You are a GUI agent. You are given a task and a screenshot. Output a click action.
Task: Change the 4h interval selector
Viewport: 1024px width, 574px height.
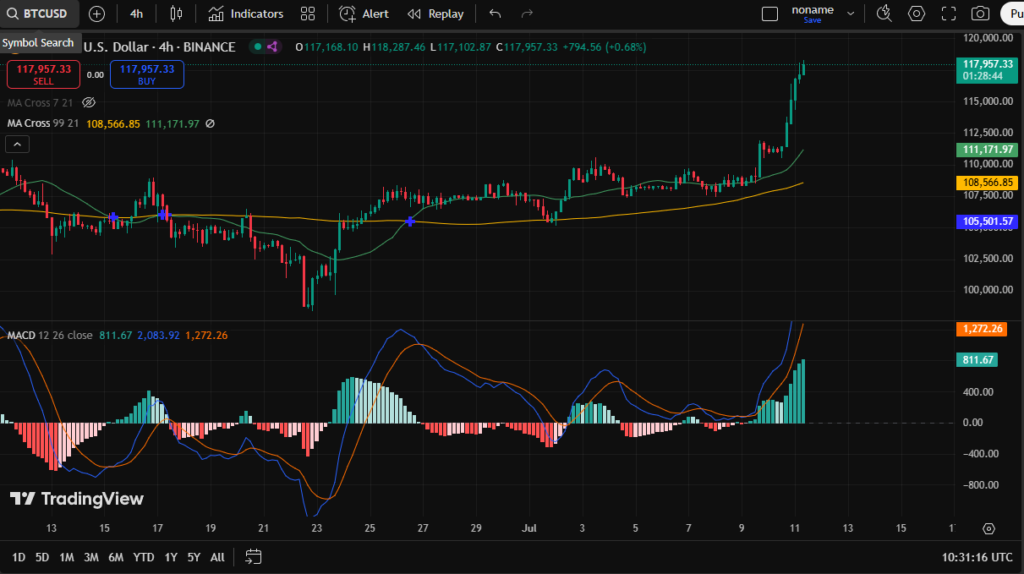click(136, 14)
